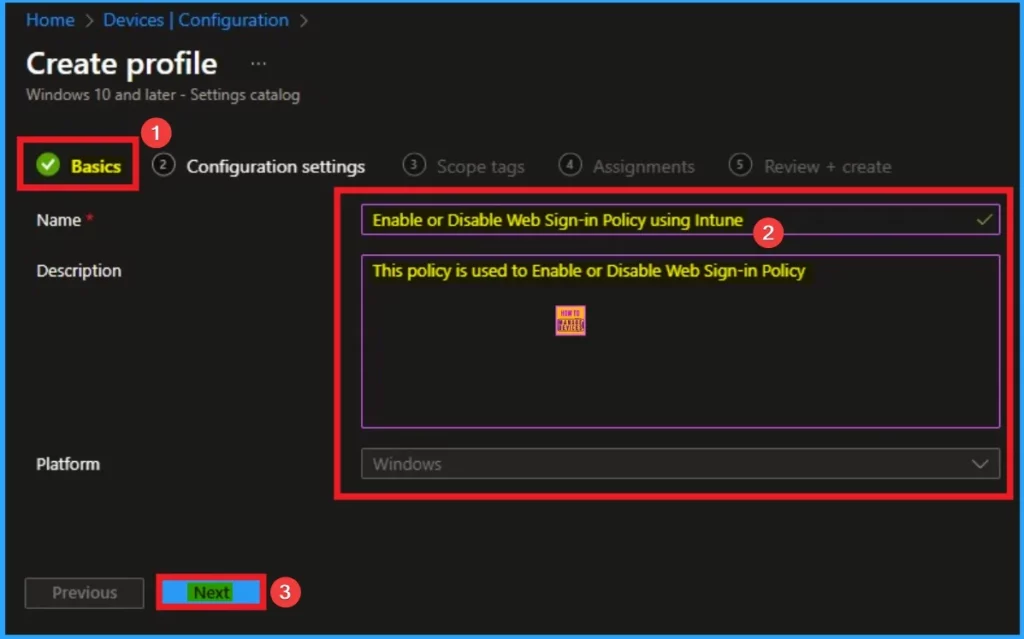Click the step 5 circle icon
Screen dimensions: 1024x639
(740, 165)
